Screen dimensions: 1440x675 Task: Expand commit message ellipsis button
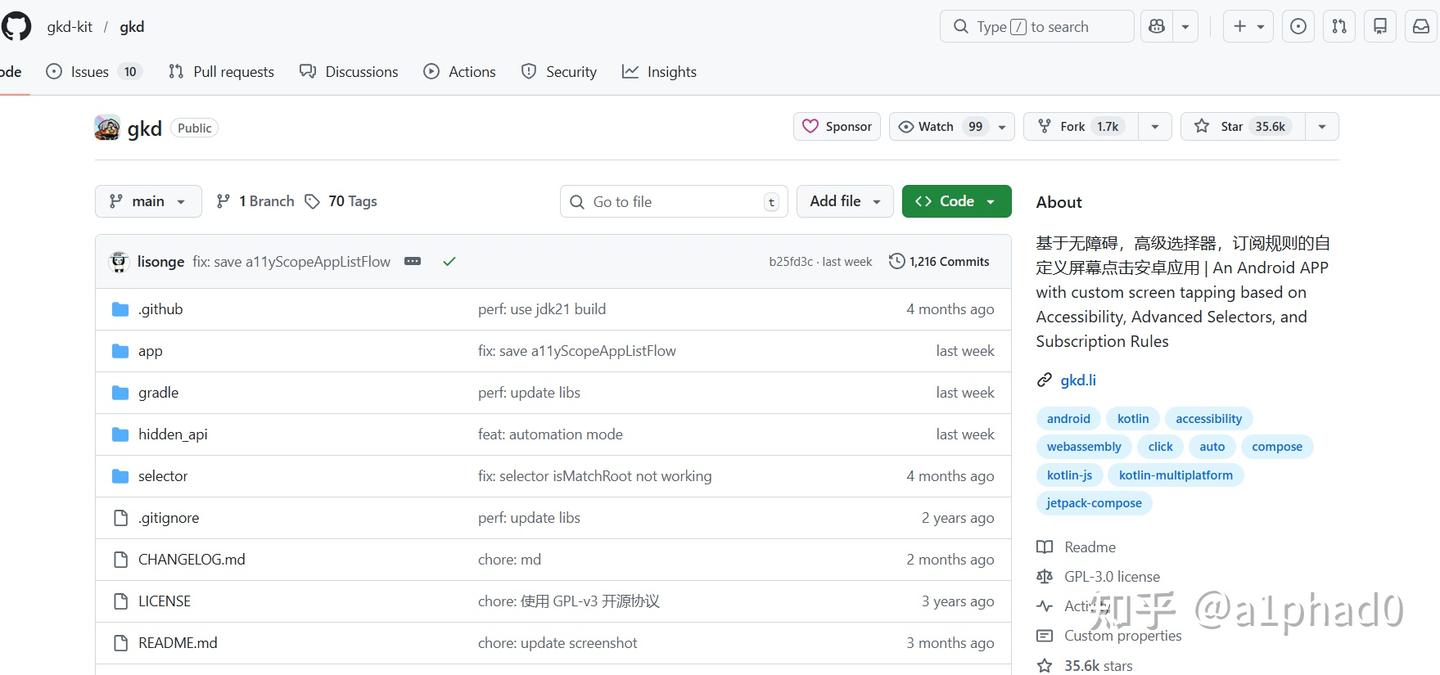point(412,261)
